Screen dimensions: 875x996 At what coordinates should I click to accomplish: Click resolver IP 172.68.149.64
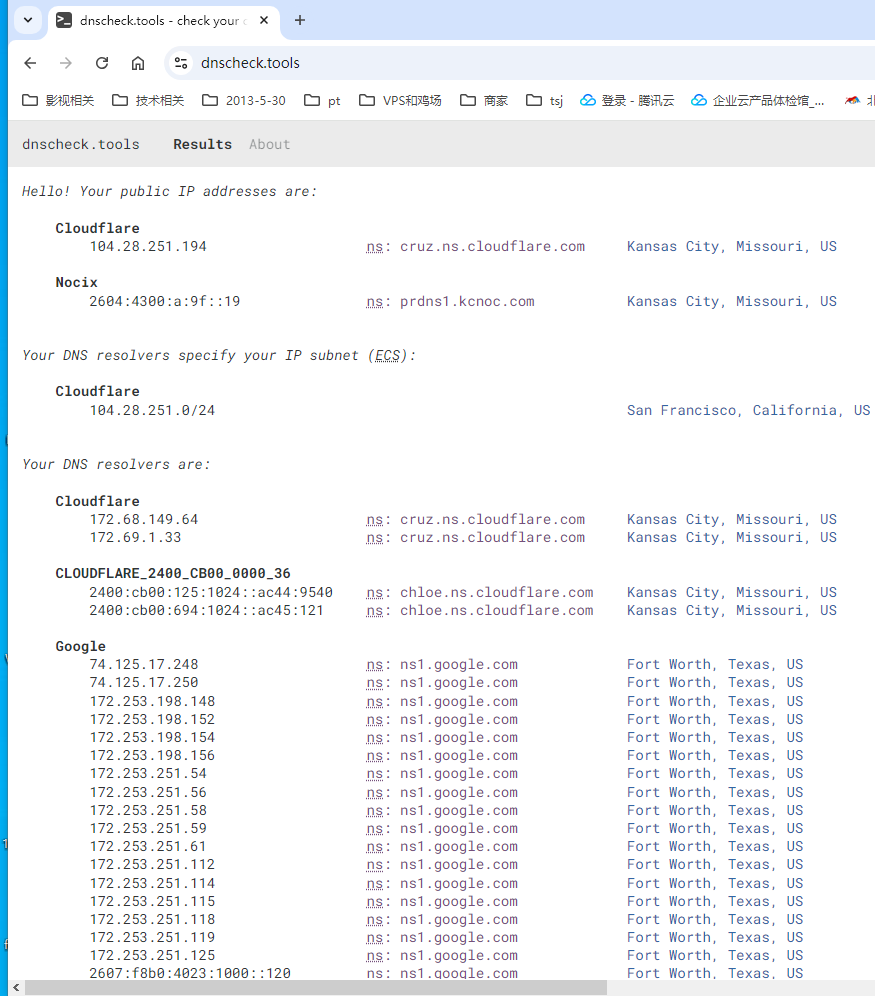pos(144,520)
